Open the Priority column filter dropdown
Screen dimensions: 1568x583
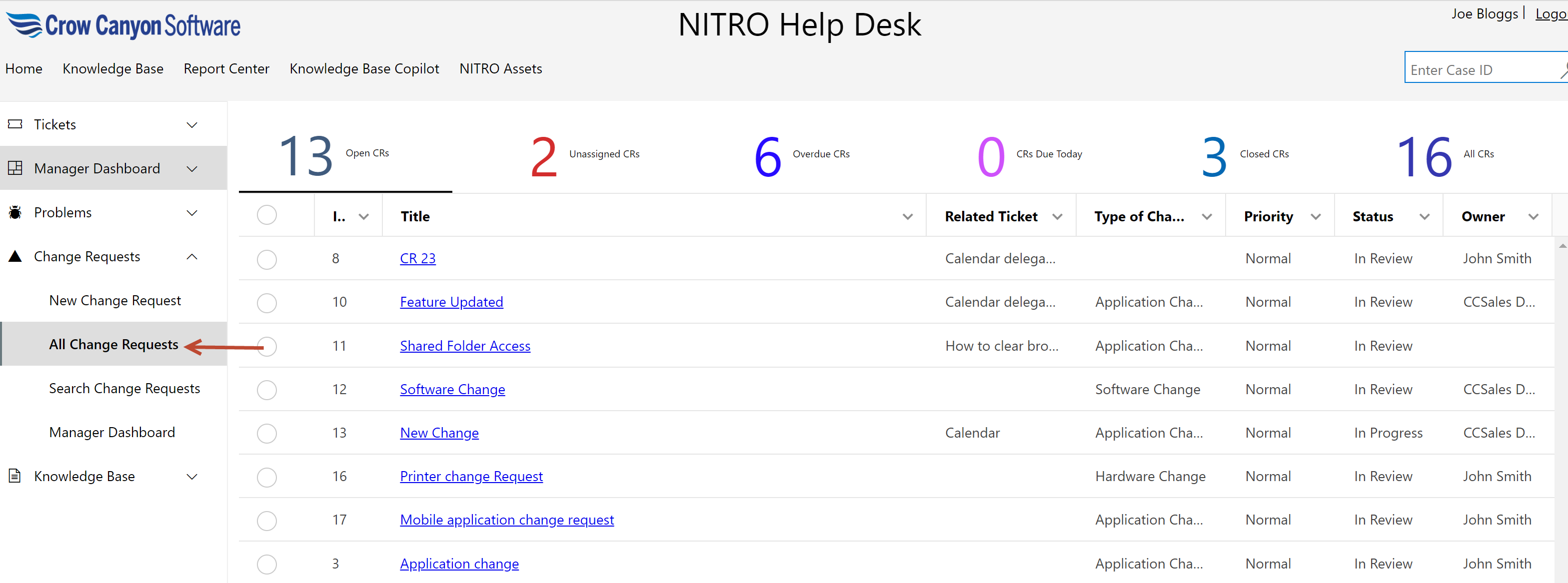click(x=1316, y=217)
